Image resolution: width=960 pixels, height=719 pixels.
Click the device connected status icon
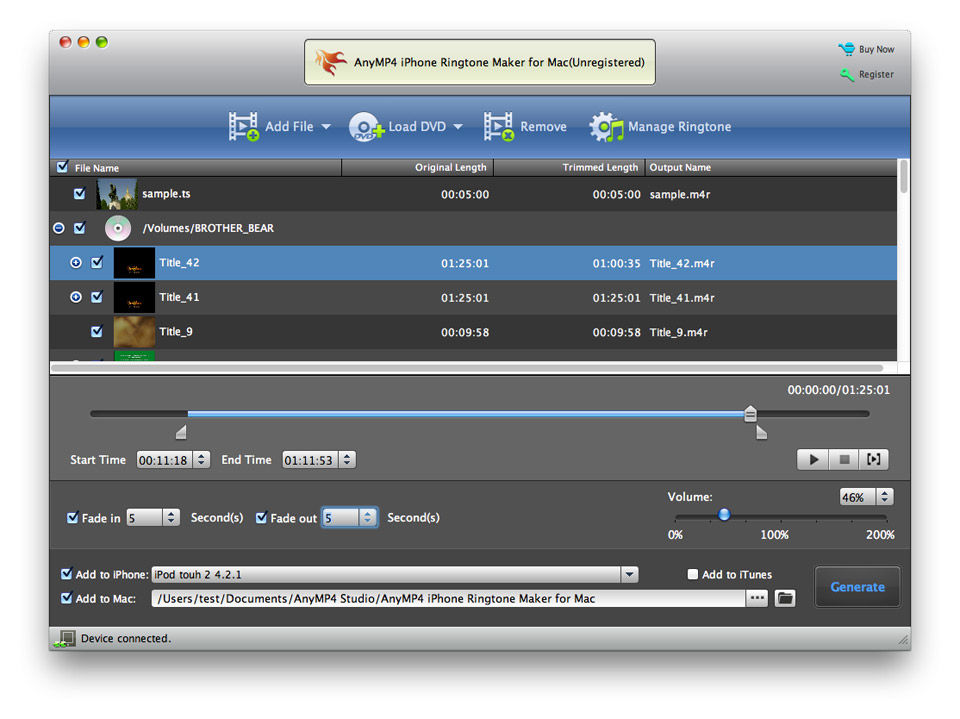(65, 639)
